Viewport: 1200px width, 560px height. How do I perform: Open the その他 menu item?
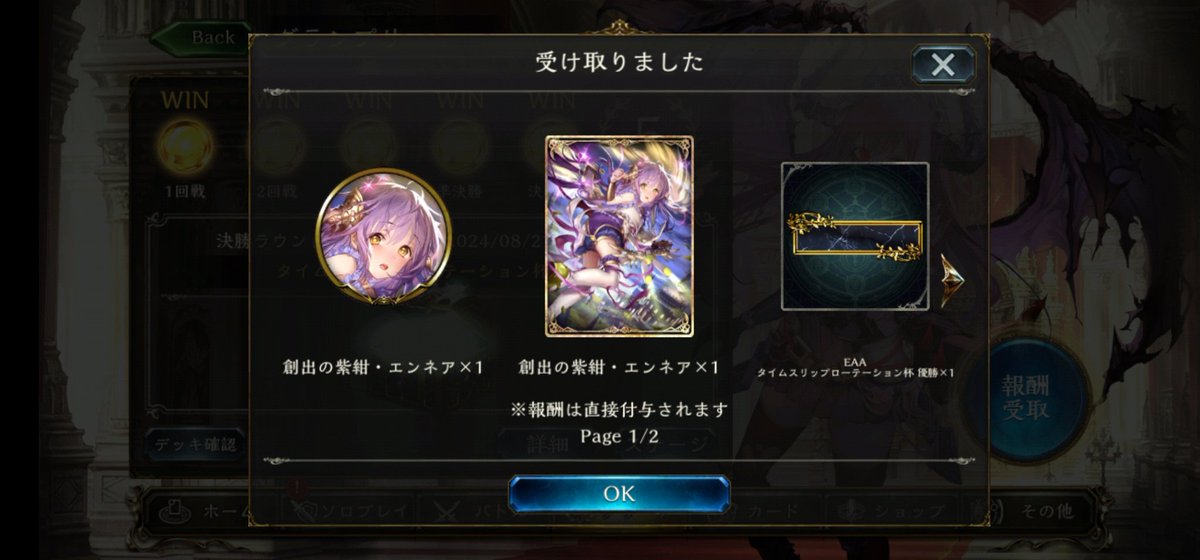pyautogui.click(x=1046, y=511)
